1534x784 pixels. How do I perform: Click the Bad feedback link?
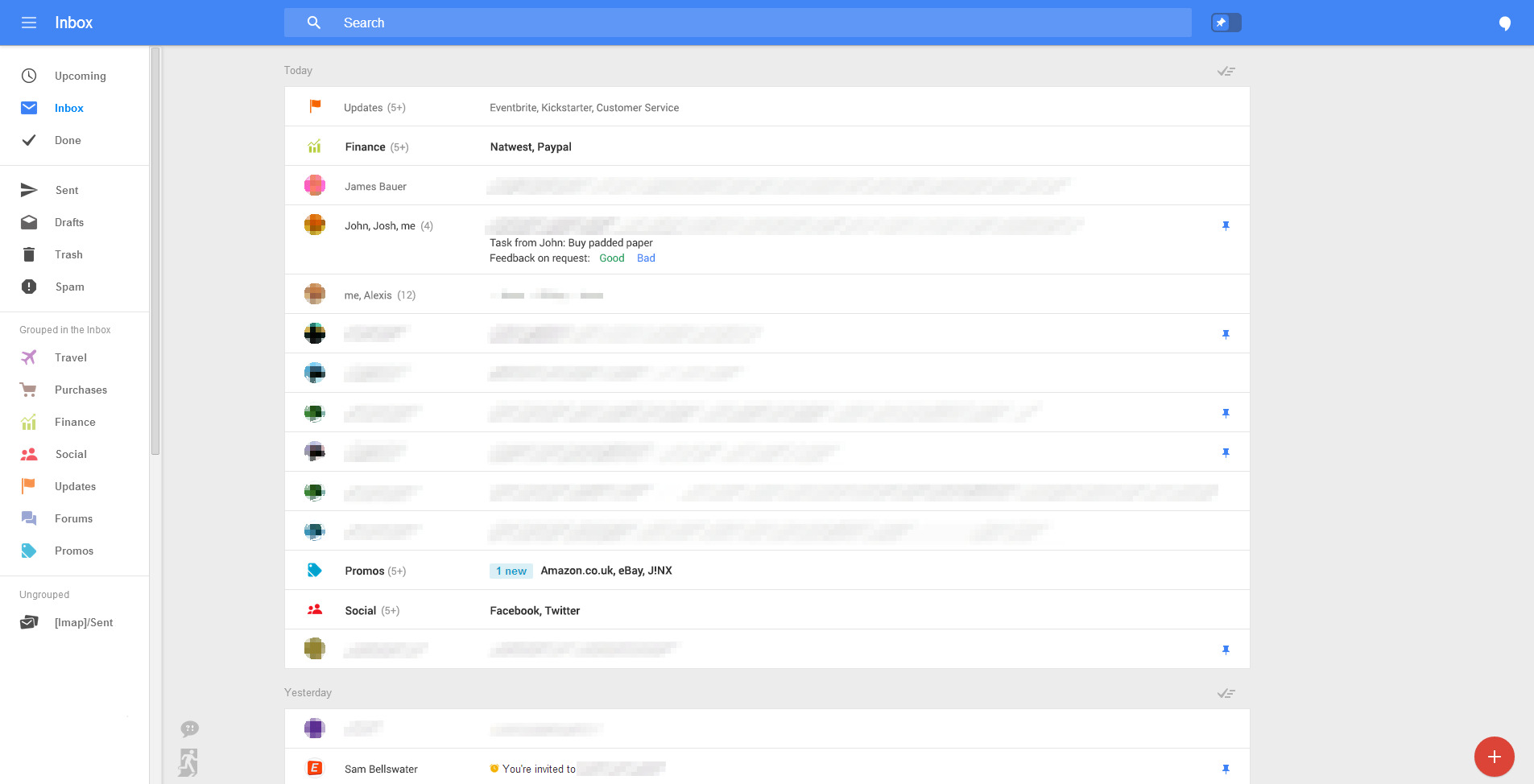(645, 258)
